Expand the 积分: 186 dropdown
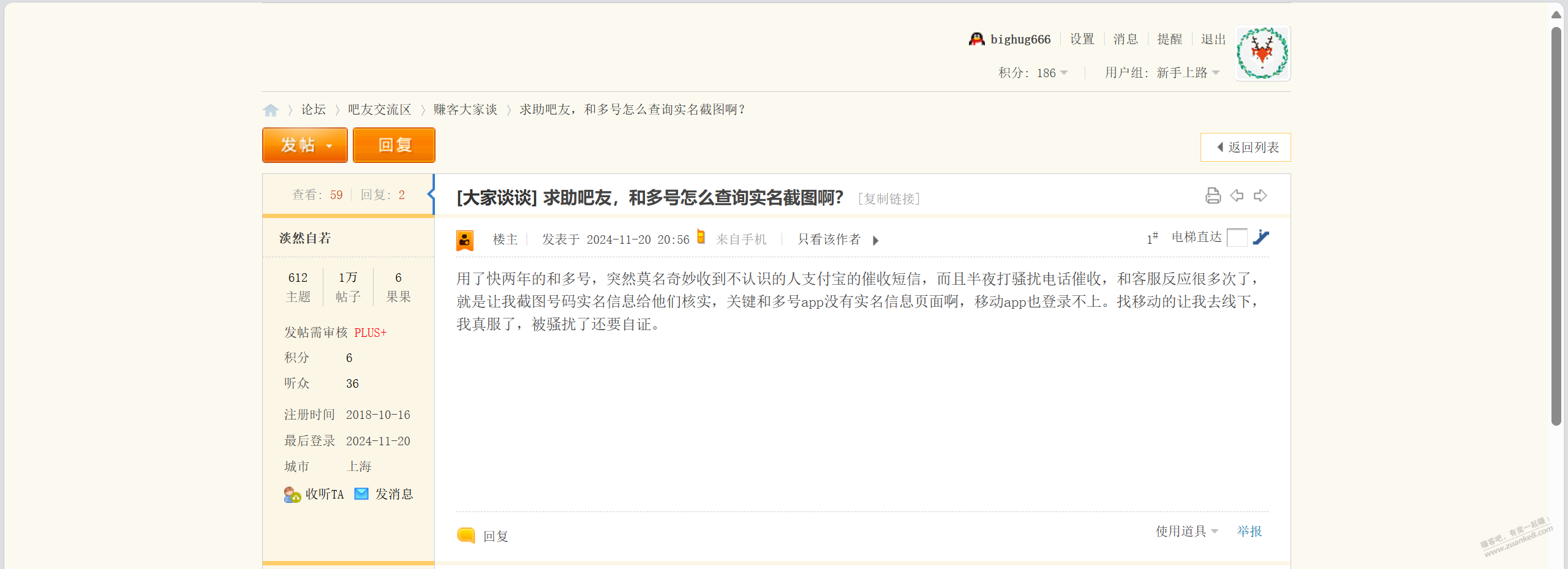 [1033, 73]
